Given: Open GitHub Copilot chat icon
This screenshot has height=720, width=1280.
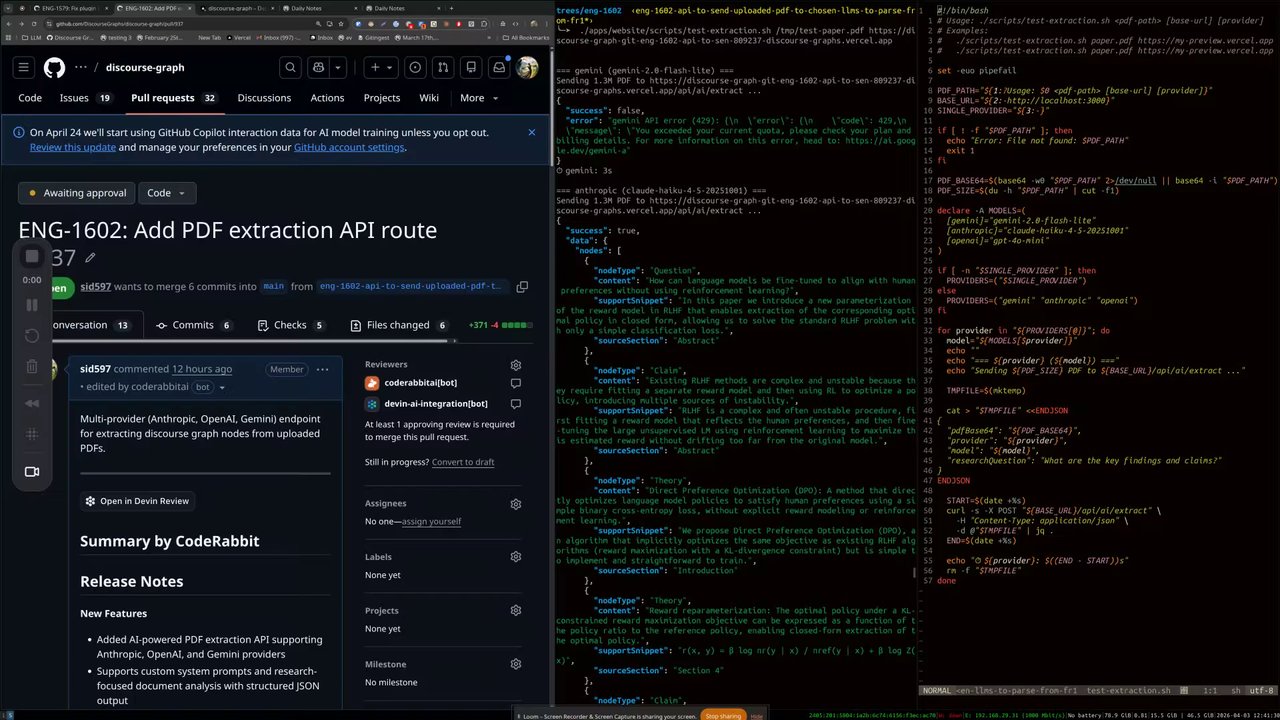Looking at the screenshot, I should [x=319, y=68].
